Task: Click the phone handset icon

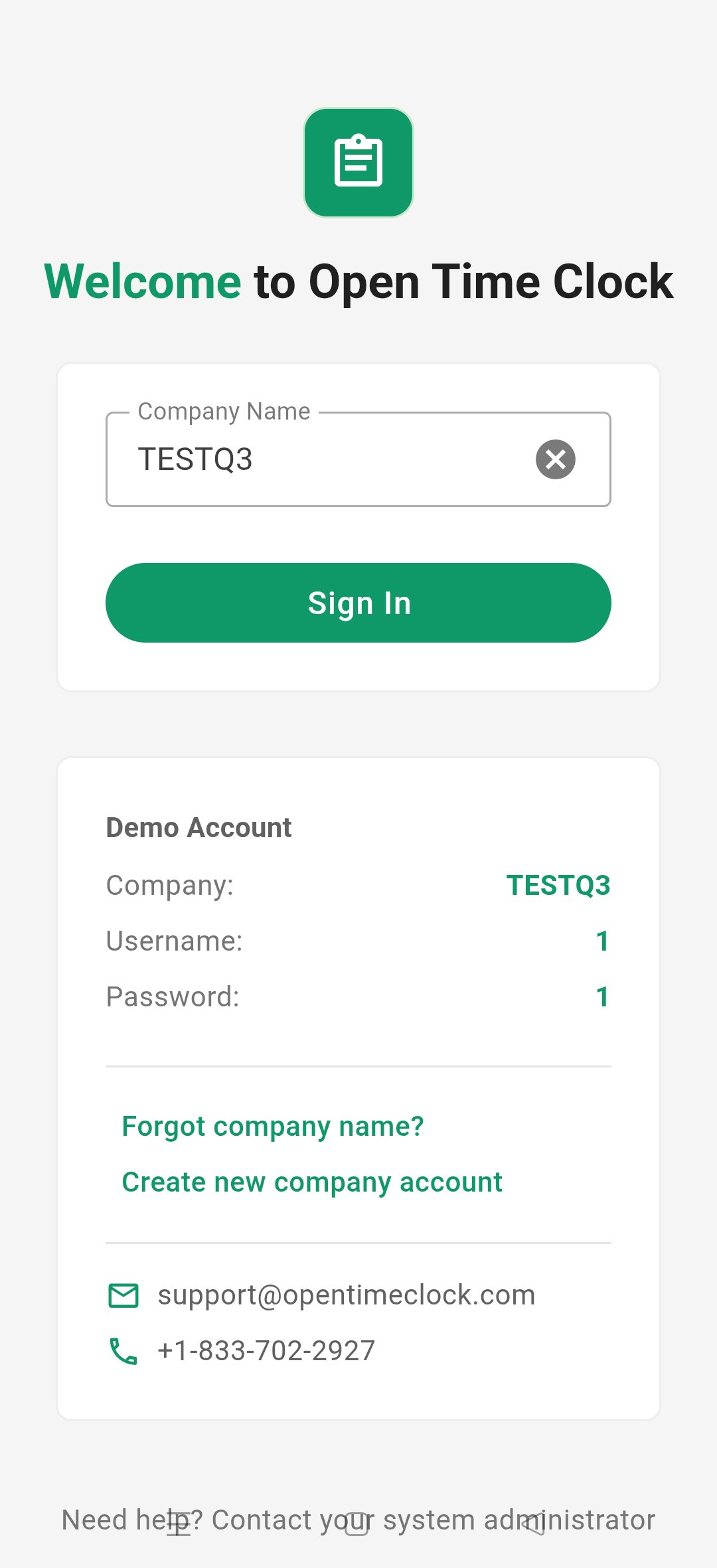Action: pos(123,1351)
